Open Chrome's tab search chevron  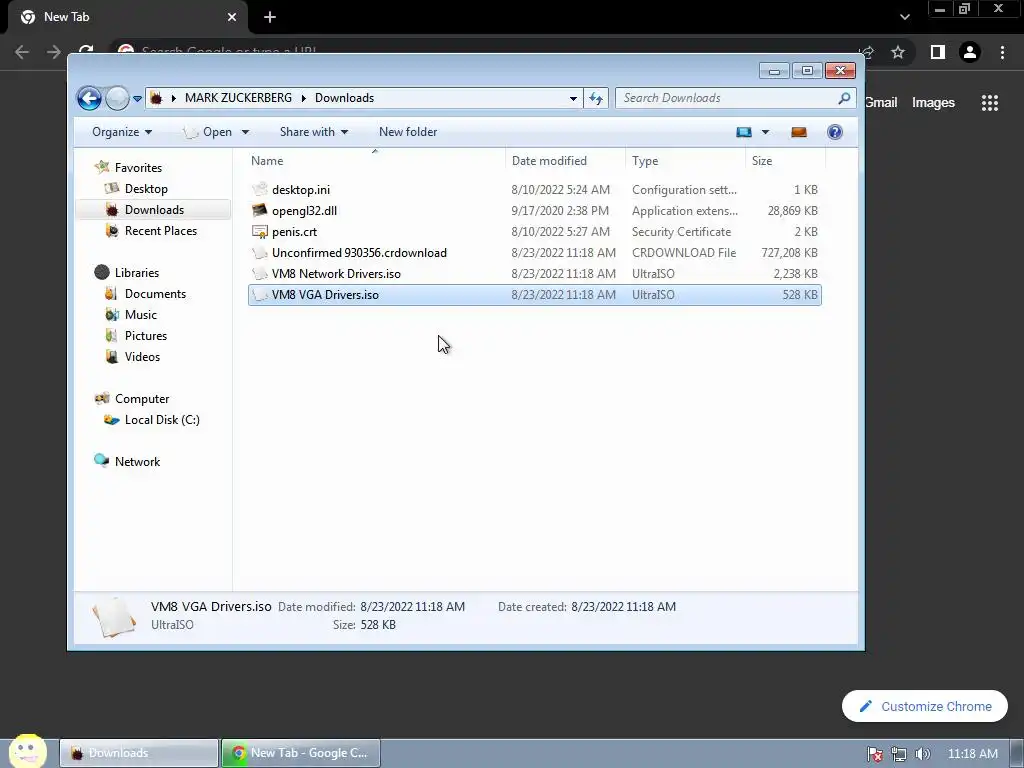pyautogui.click(x=904, y=17)
